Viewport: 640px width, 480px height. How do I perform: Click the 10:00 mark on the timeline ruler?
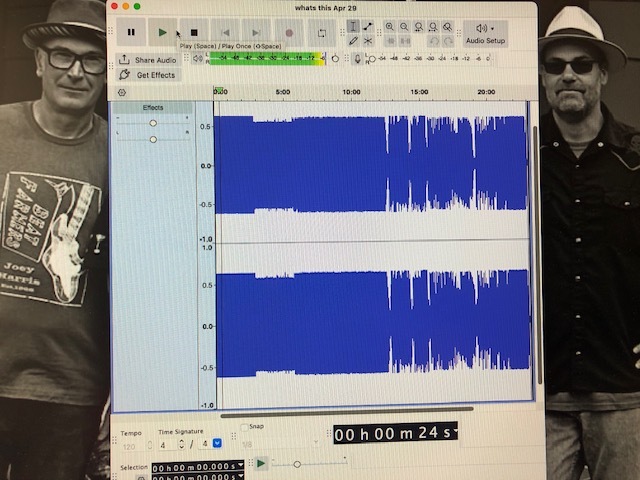click(351, 92)
